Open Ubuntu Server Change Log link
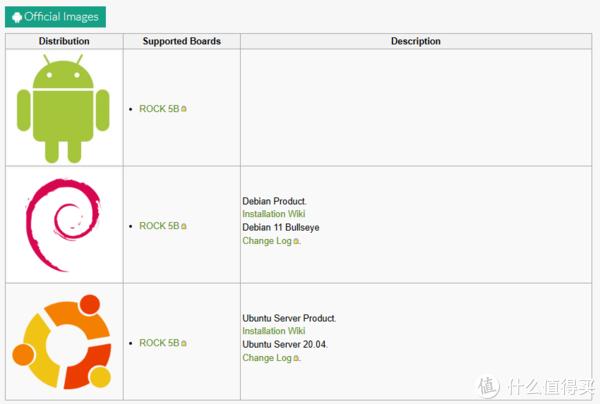 point(267,358)
